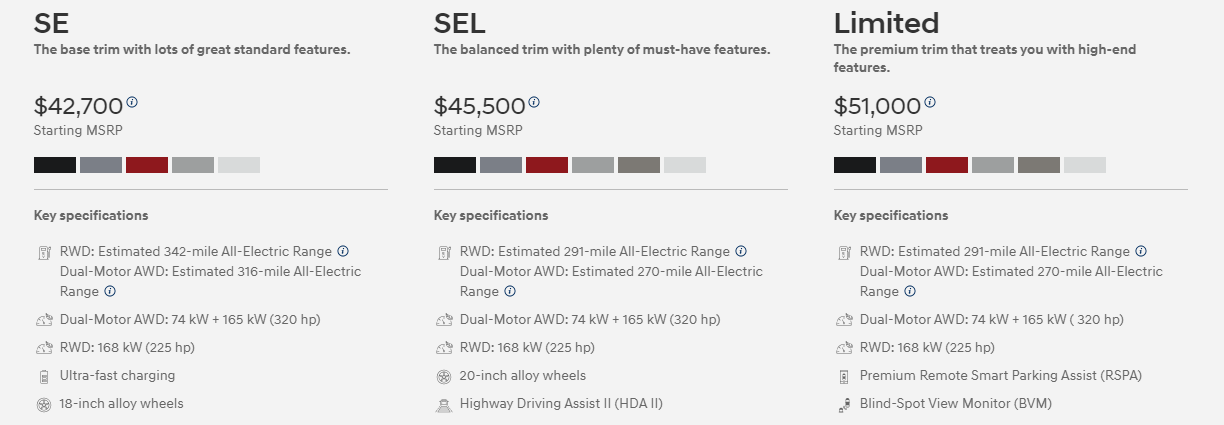
Task: Click info icon next to $42,700 price
Action: pyautogui.click(x=133, y=102)
